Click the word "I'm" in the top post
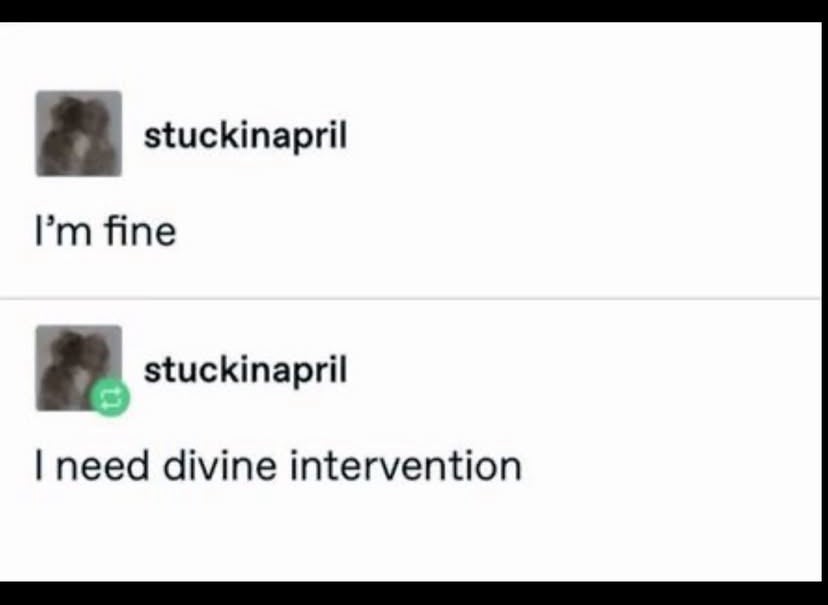This screenshot has height=605, width=828. click(56, 232)
